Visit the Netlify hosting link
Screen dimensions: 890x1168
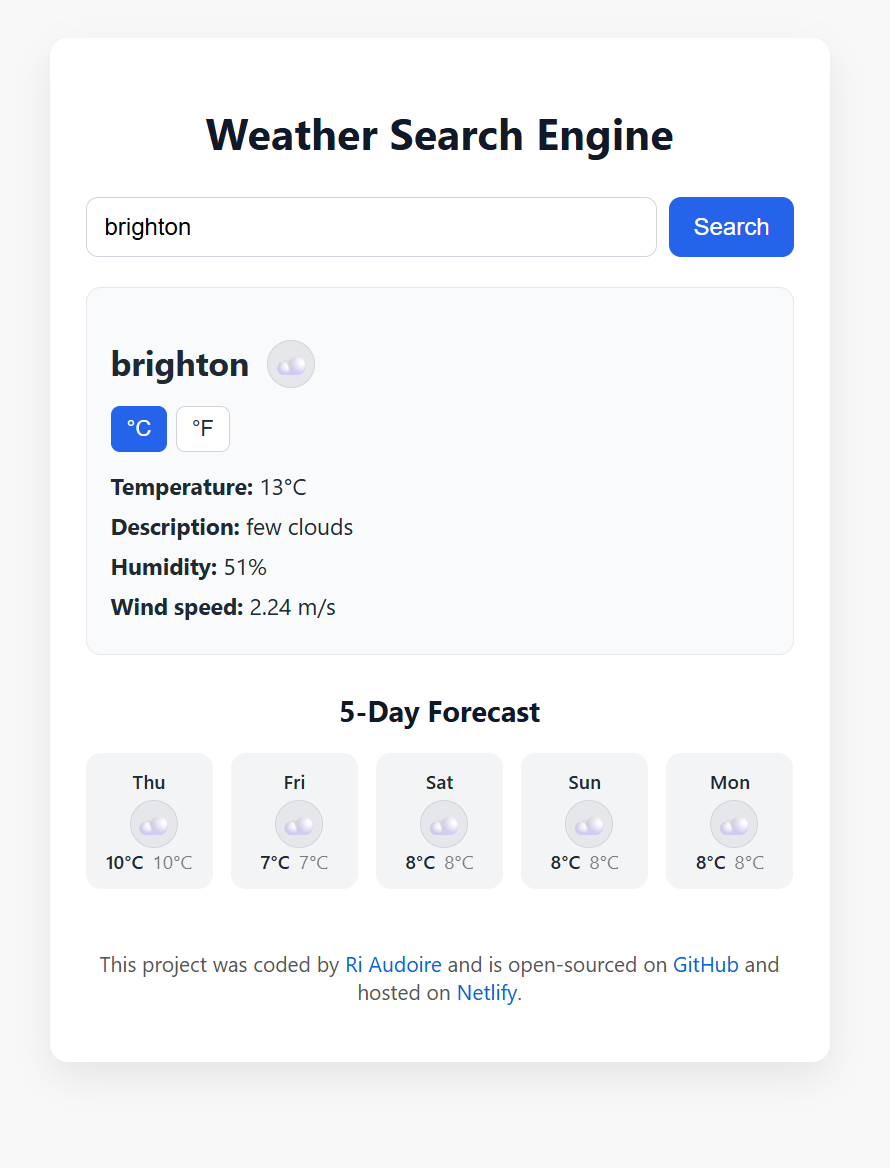(487, 994)
